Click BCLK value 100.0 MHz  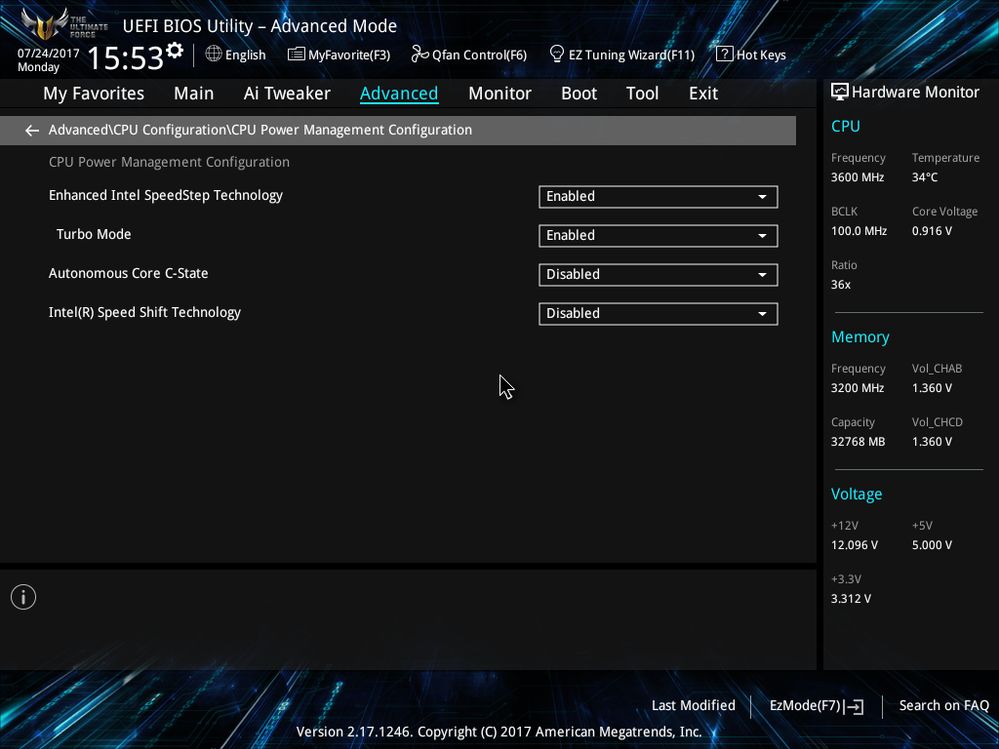coord(859,231)
